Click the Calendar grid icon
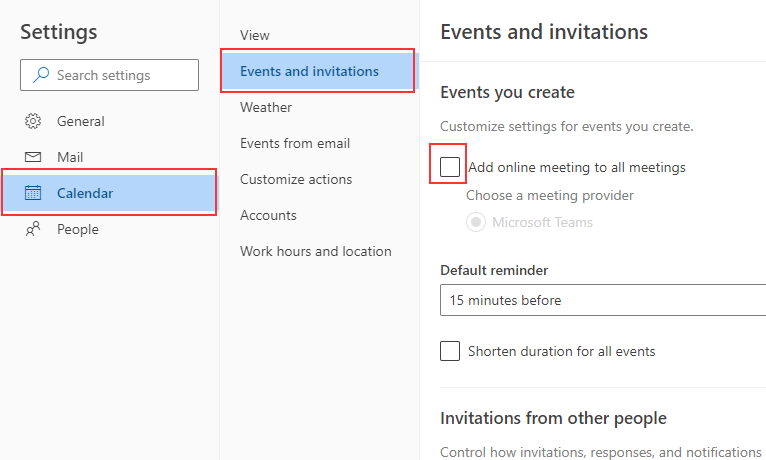 (x=33, y=193)
